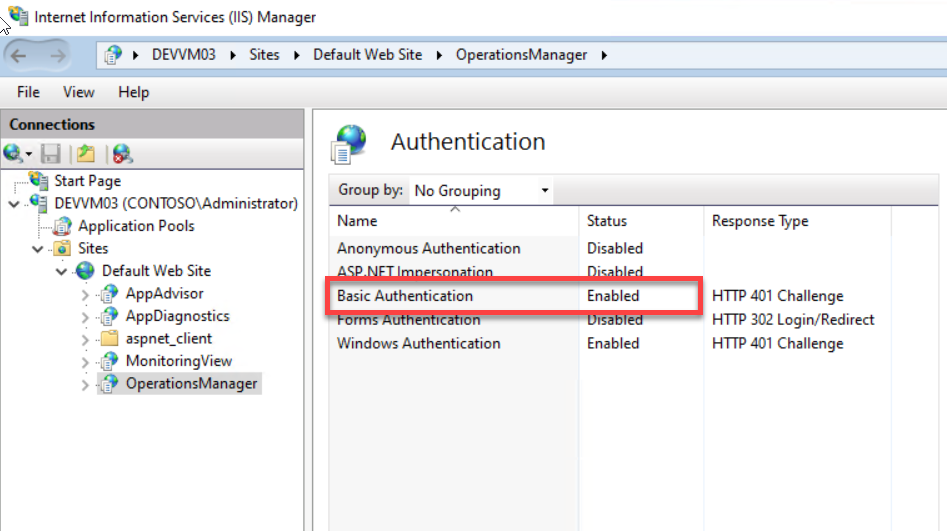
Task: Click the Start Page icon in tree
Action: 39,181
